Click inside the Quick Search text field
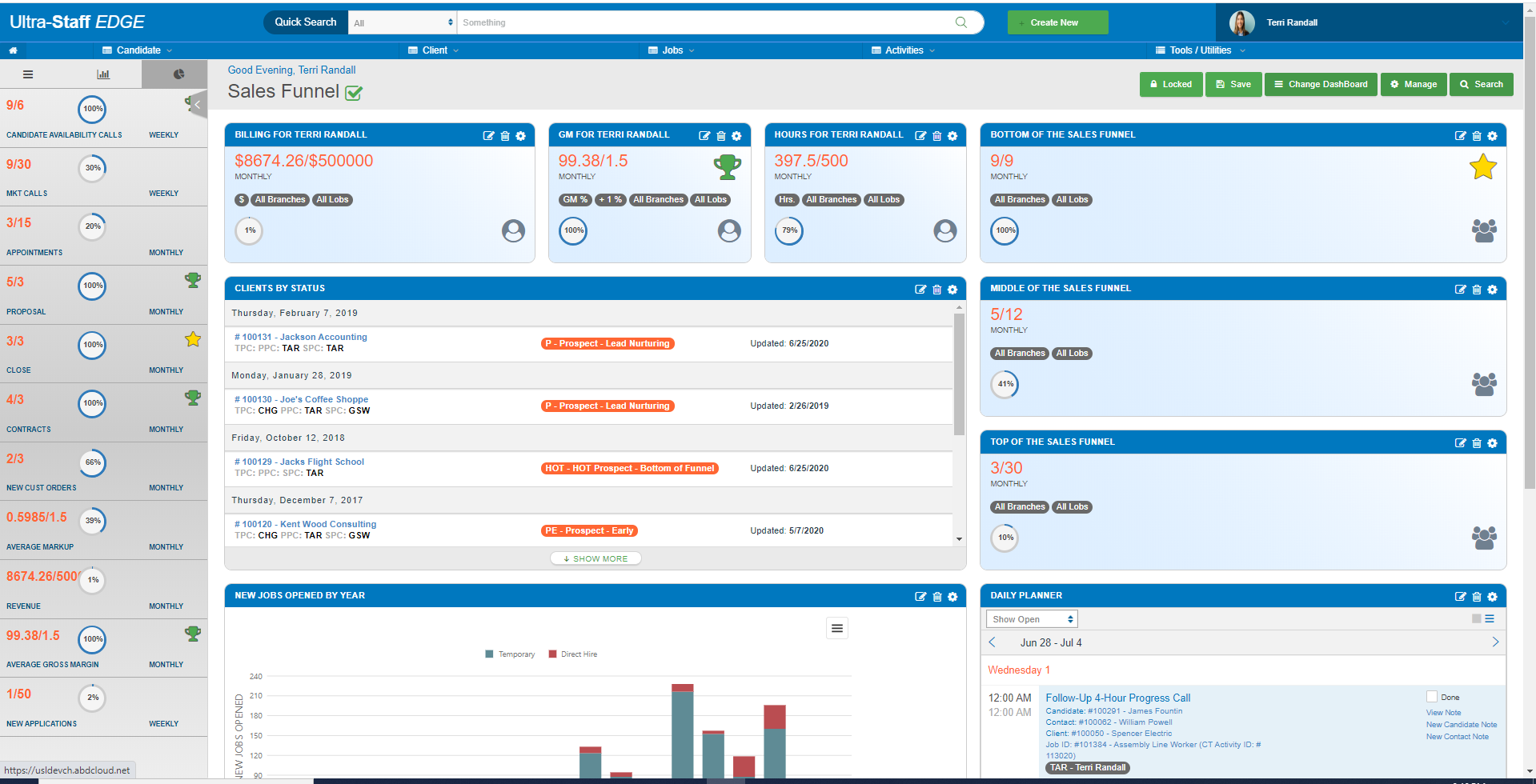This screenshot has height=784, width=1536. [704, 22]
